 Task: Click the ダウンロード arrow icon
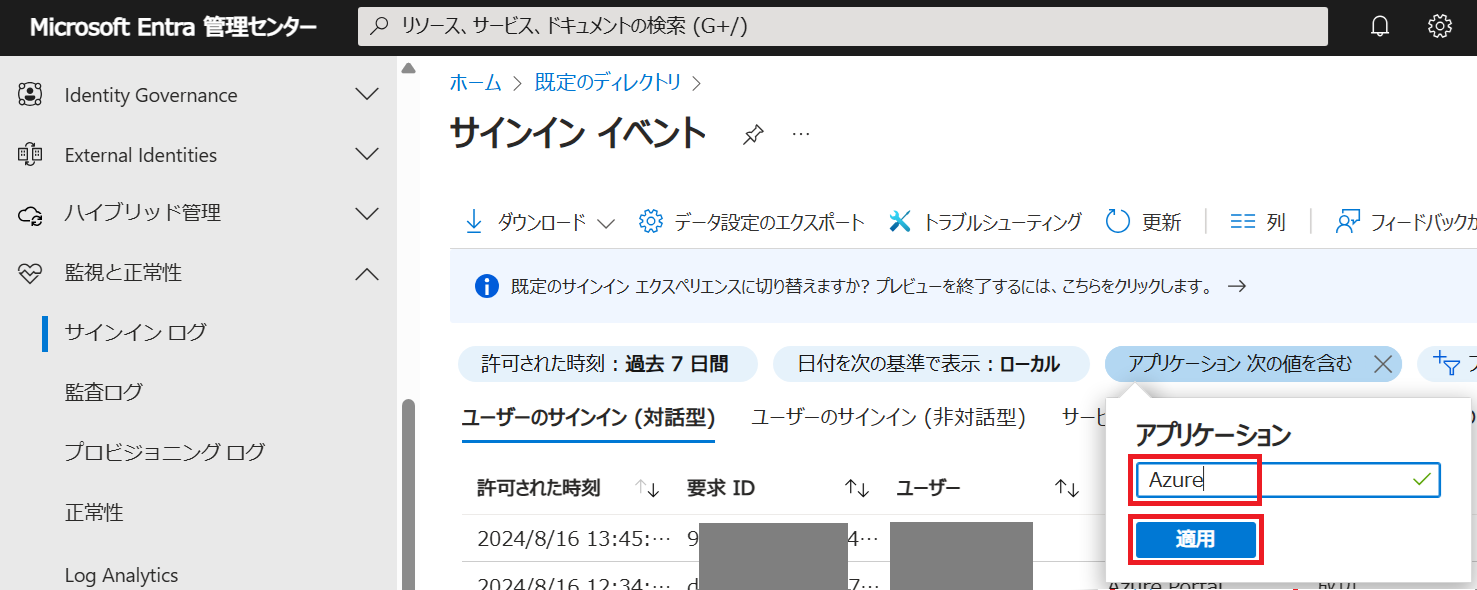pyautogui.click(x=474, y=222)
